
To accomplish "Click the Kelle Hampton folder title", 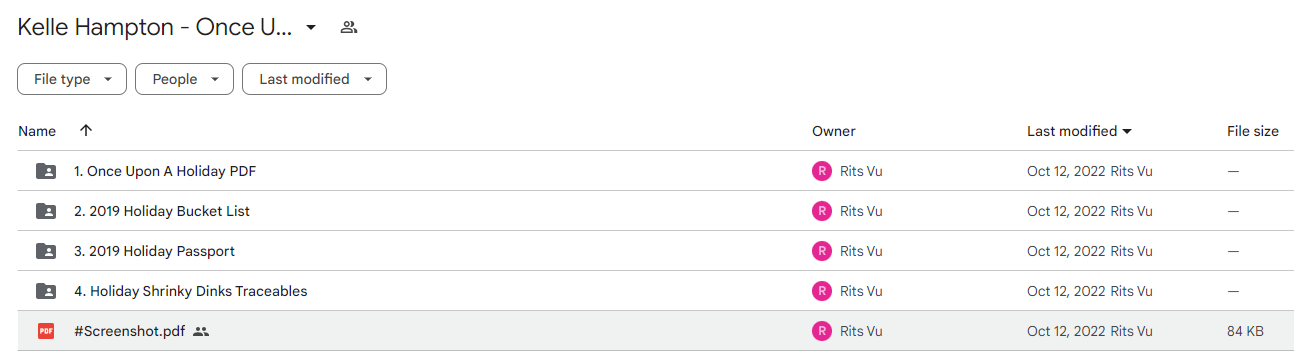I will pyautogui.click(x=155, y=28).
